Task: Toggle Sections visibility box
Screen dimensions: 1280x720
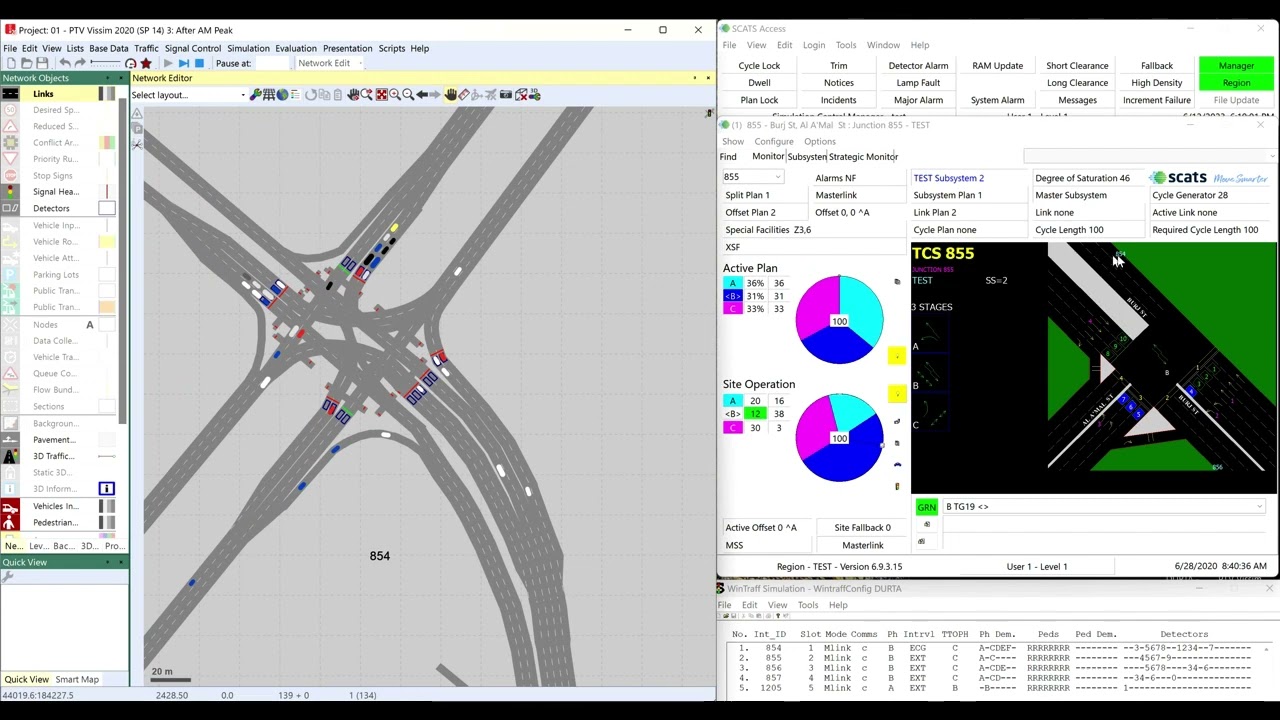Action: (106, 406)
